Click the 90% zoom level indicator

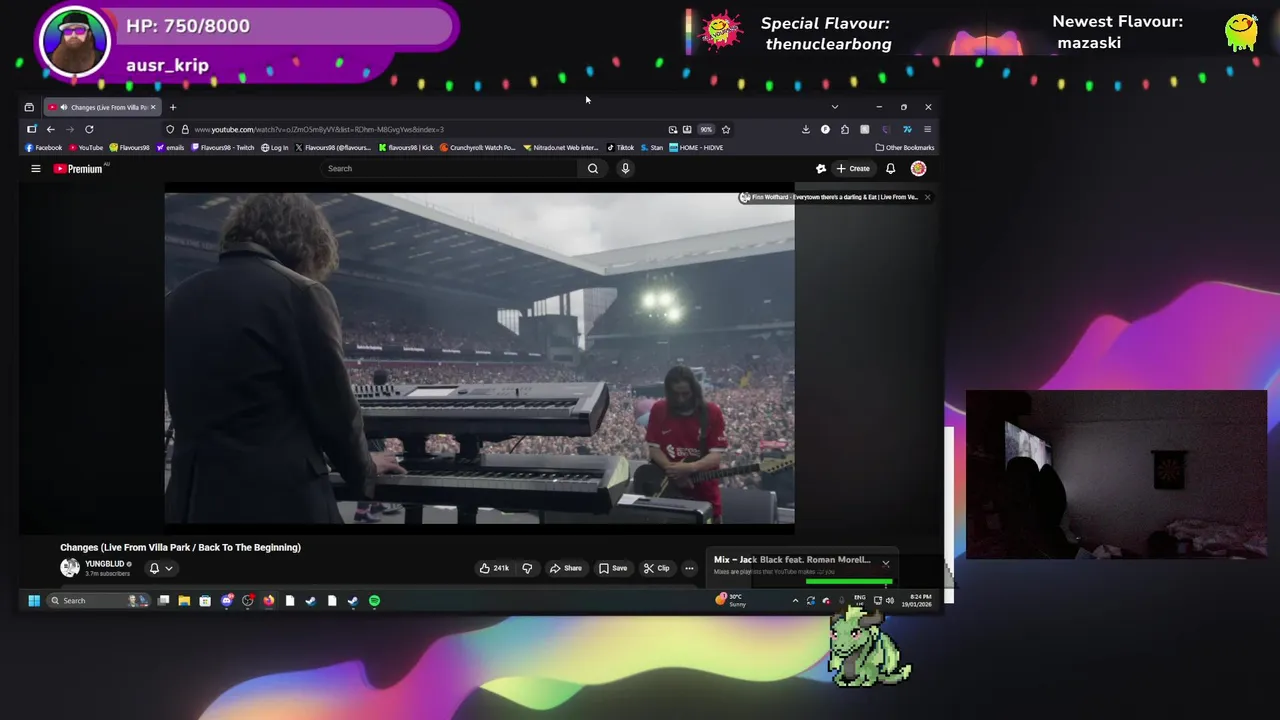click(x=706, y=129)
